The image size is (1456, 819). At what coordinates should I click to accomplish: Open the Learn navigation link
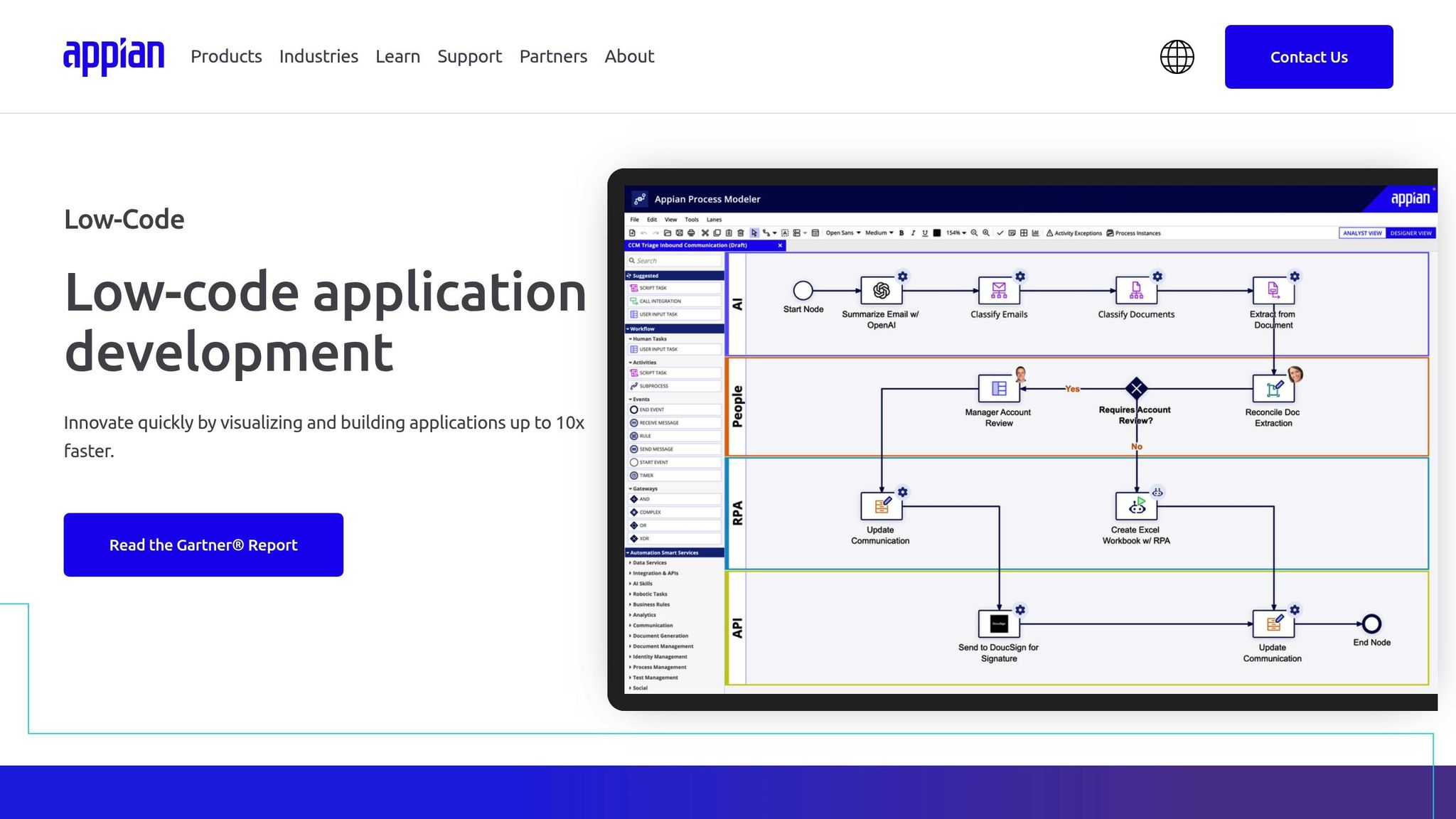(397, 56)
